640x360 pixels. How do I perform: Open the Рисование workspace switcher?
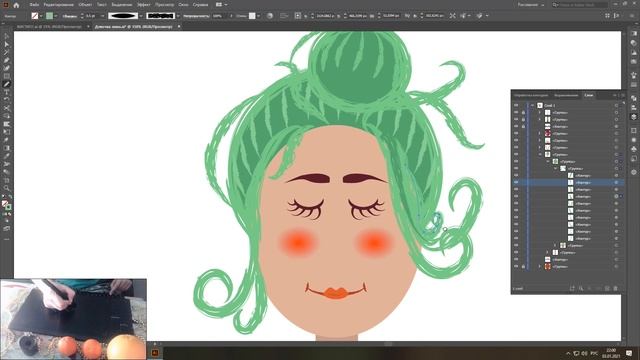(x=531, y=5)
